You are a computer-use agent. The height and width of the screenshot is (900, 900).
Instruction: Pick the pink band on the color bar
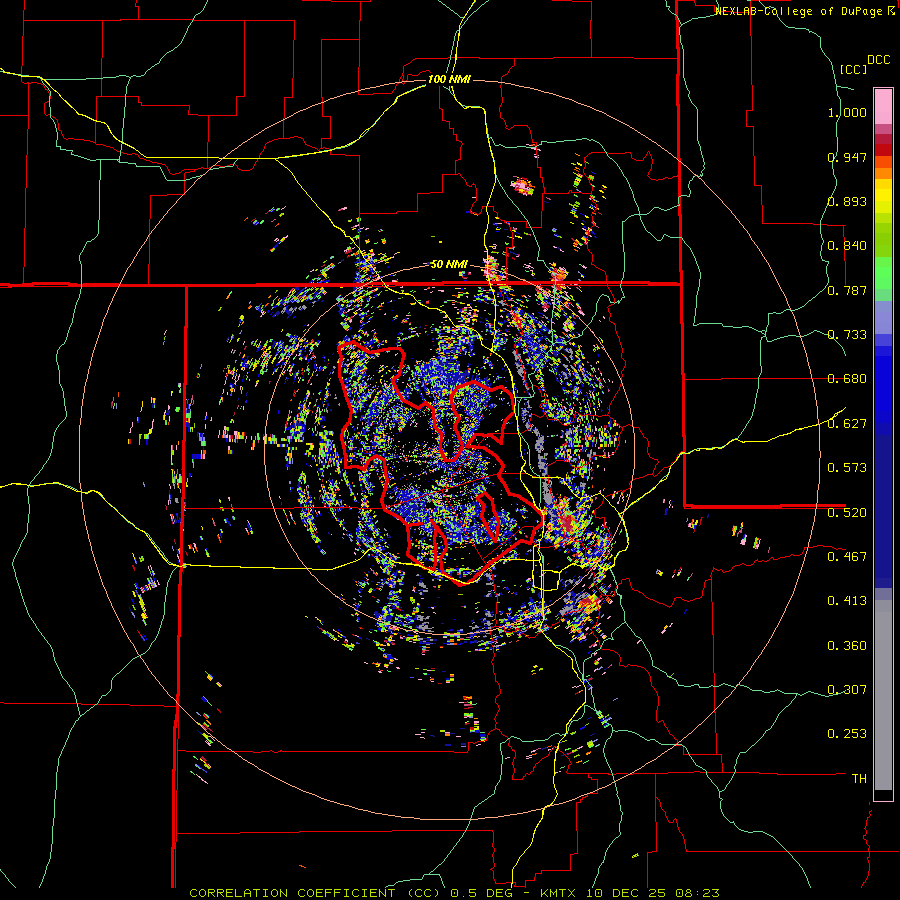(883, 106)
